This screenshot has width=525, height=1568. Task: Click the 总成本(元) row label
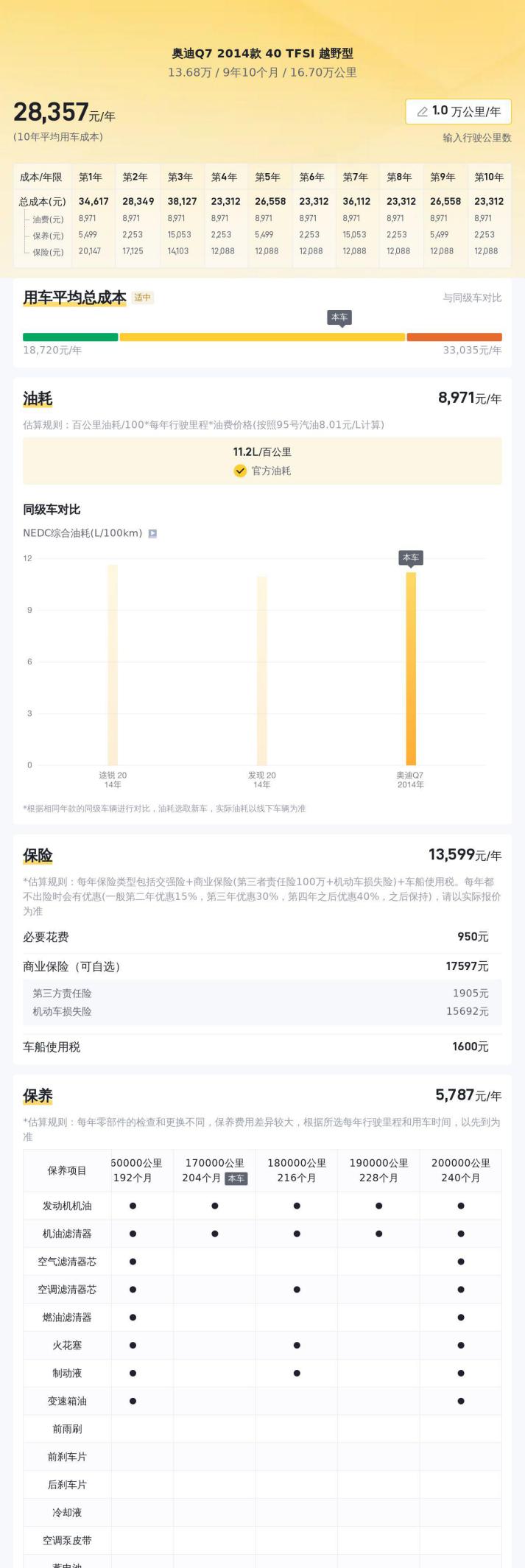tap(43, 202)
